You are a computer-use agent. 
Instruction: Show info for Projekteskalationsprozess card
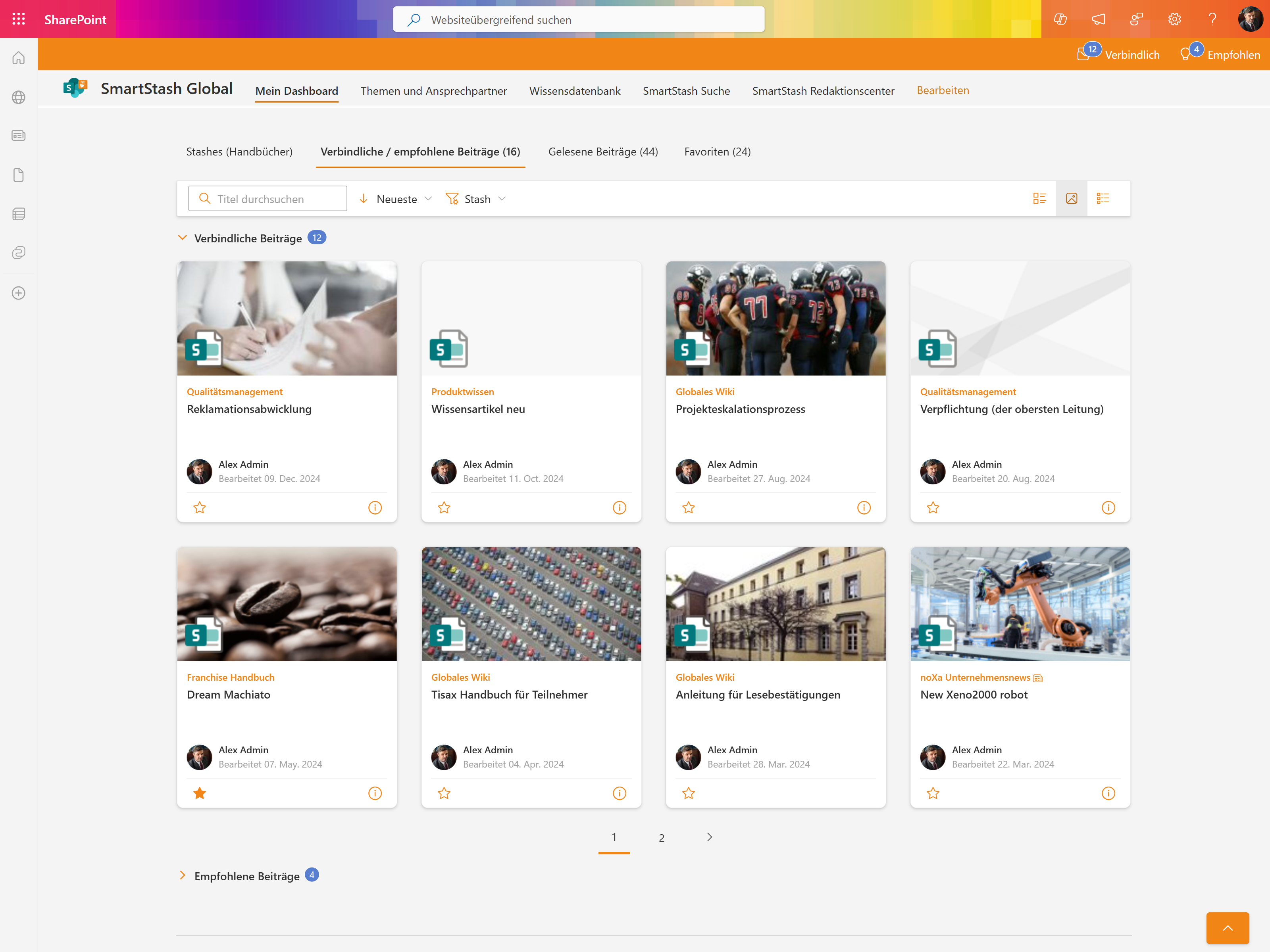coord(864,507)
